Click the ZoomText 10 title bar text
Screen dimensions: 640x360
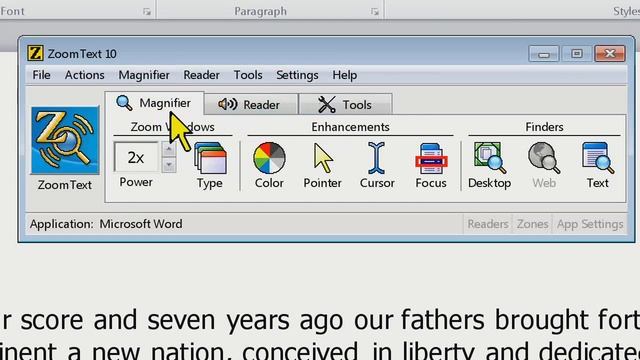tap(82, 54)
